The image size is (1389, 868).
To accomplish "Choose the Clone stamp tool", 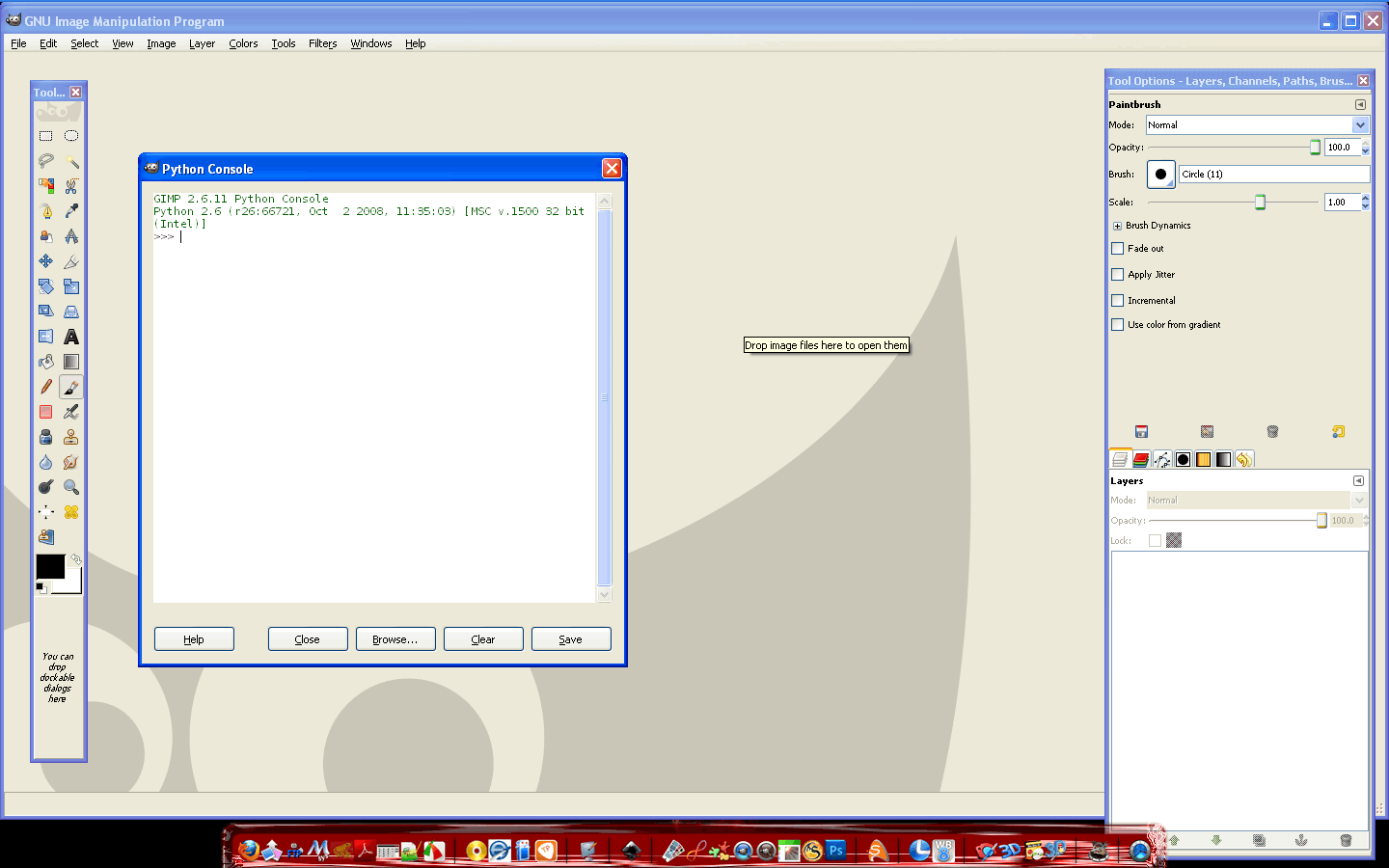I will [x=71, y=437].
